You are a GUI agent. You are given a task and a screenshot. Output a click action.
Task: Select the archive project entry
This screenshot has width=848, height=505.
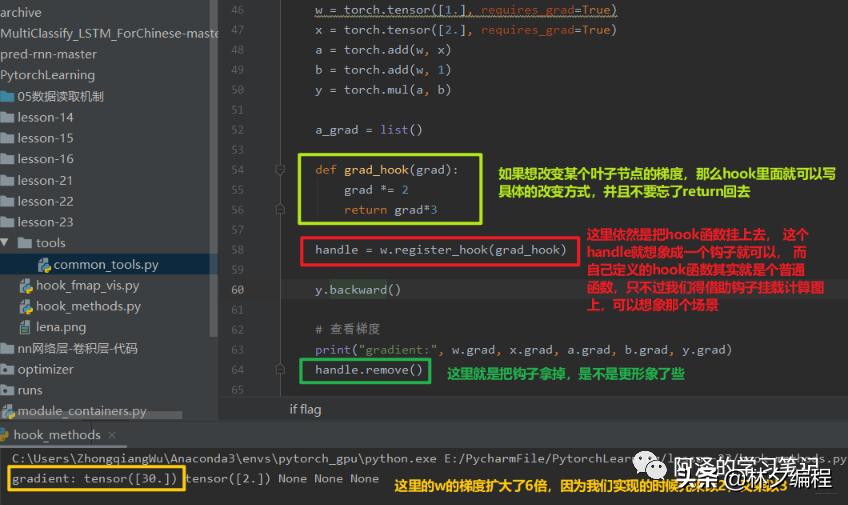coord(21,12)
